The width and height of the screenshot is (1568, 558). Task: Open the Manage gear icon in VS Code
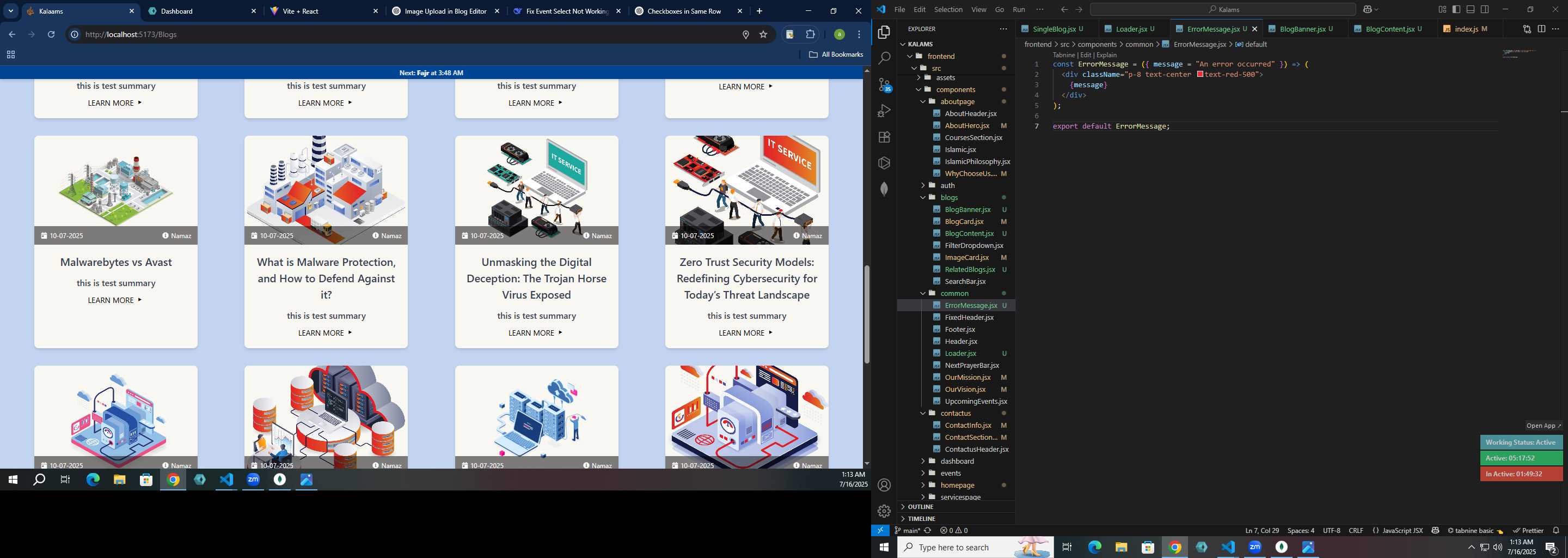(884, 511)
